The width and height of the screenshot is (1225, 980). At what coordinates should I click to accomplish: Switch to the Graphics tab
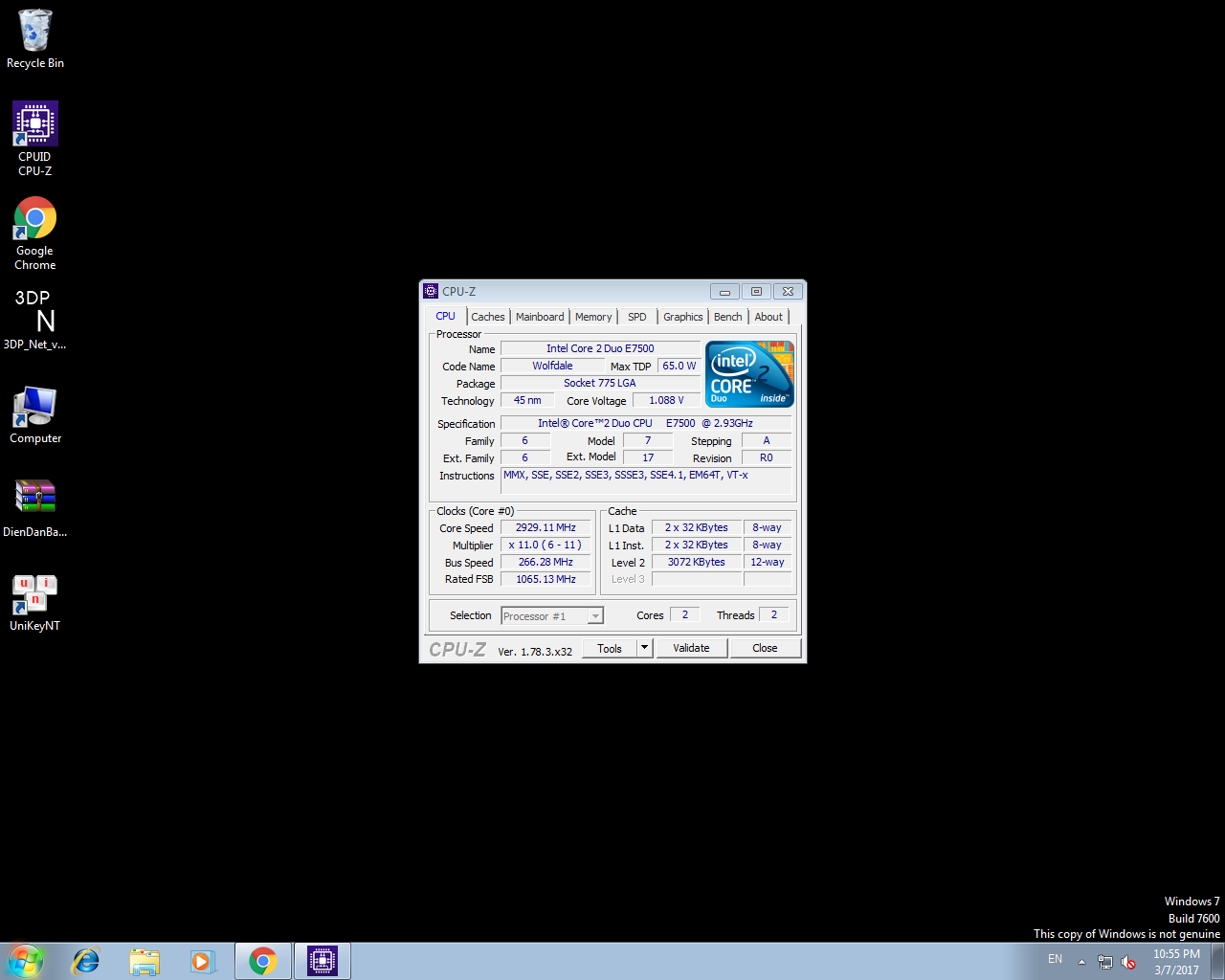[683, 317]
